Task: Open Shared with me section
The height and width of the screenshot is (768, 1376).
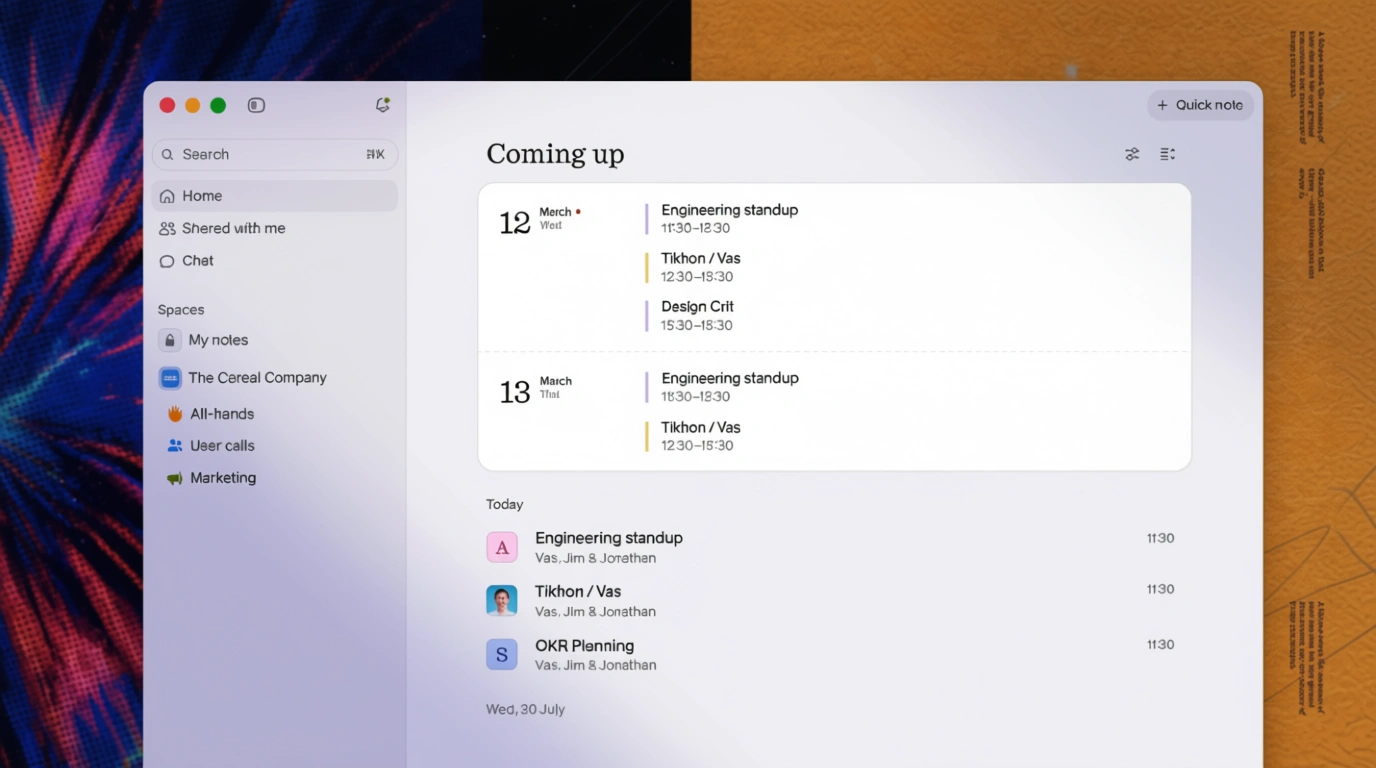Action: pos(233,228)
